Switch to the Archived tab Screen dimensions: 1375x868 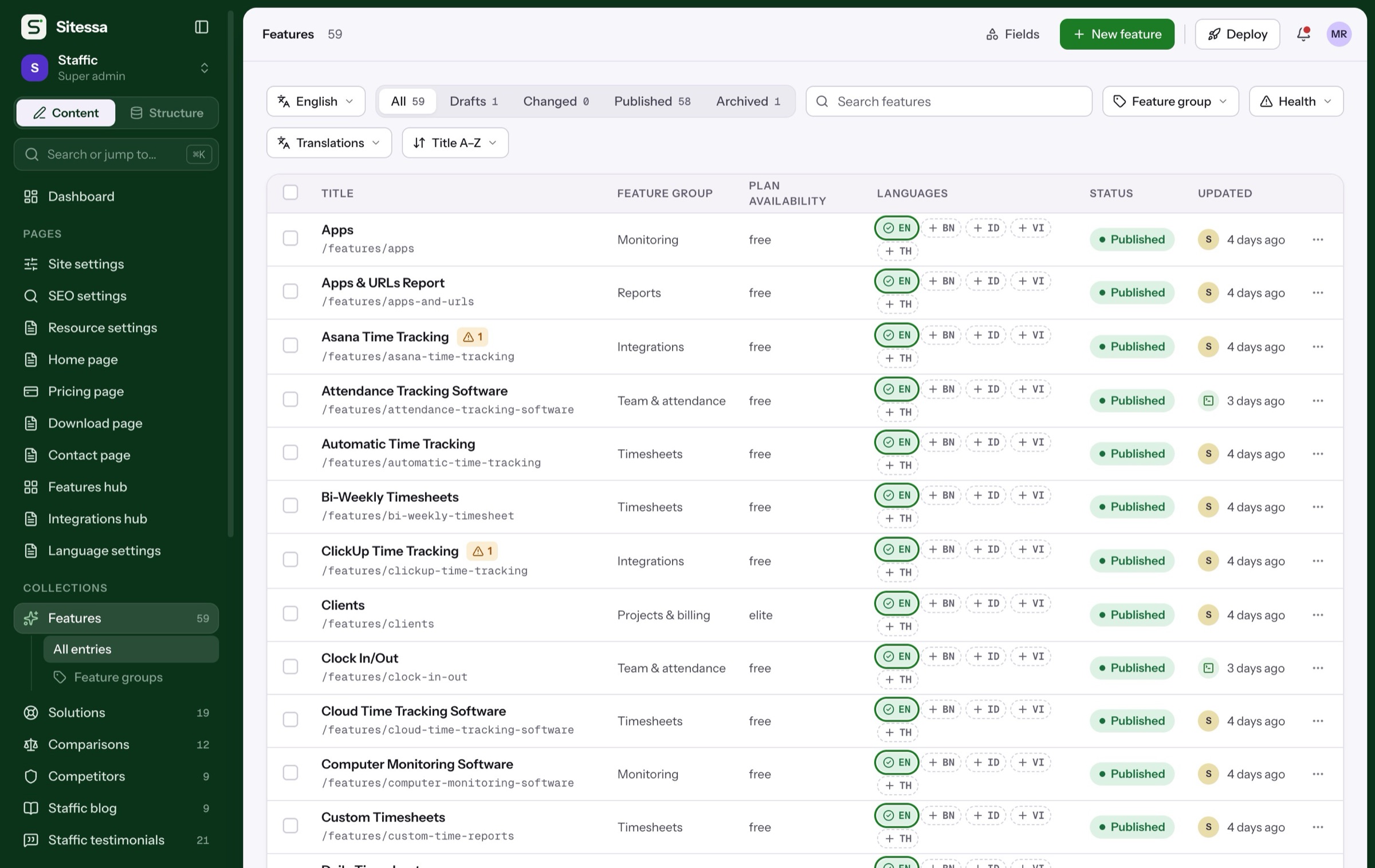748,101
